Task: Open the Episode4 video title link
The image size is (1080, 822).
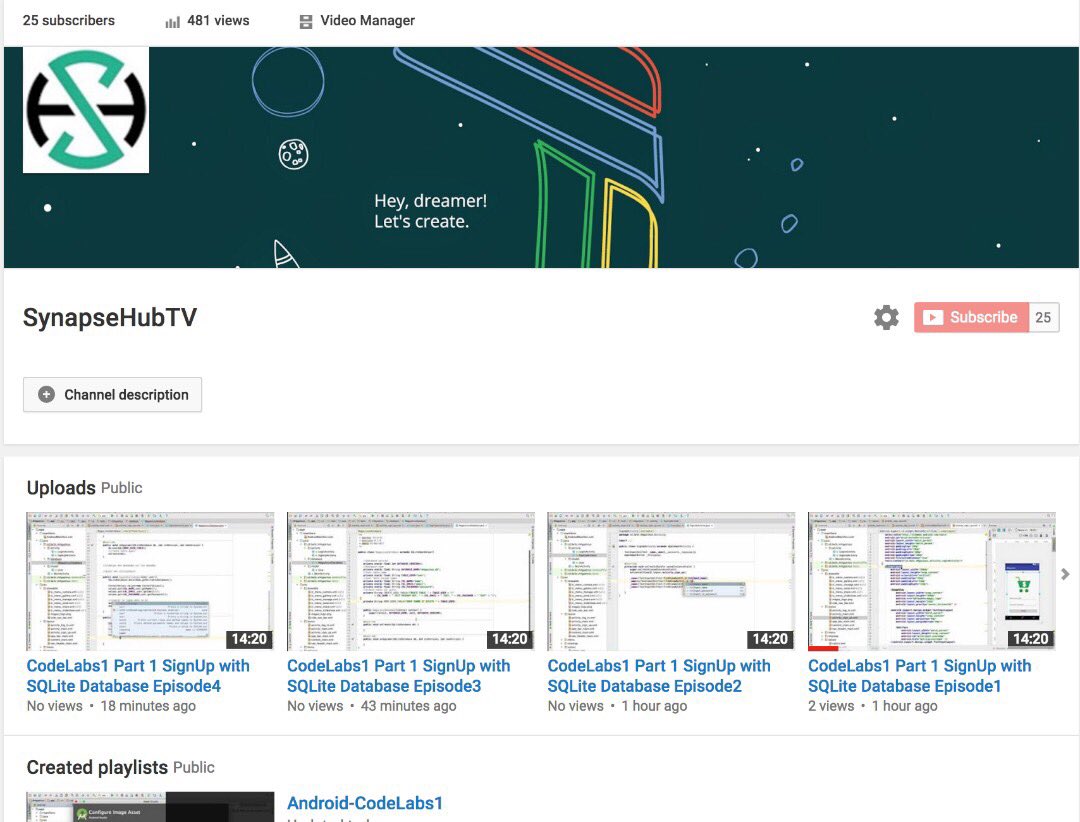Action: [x=138, y=676]
